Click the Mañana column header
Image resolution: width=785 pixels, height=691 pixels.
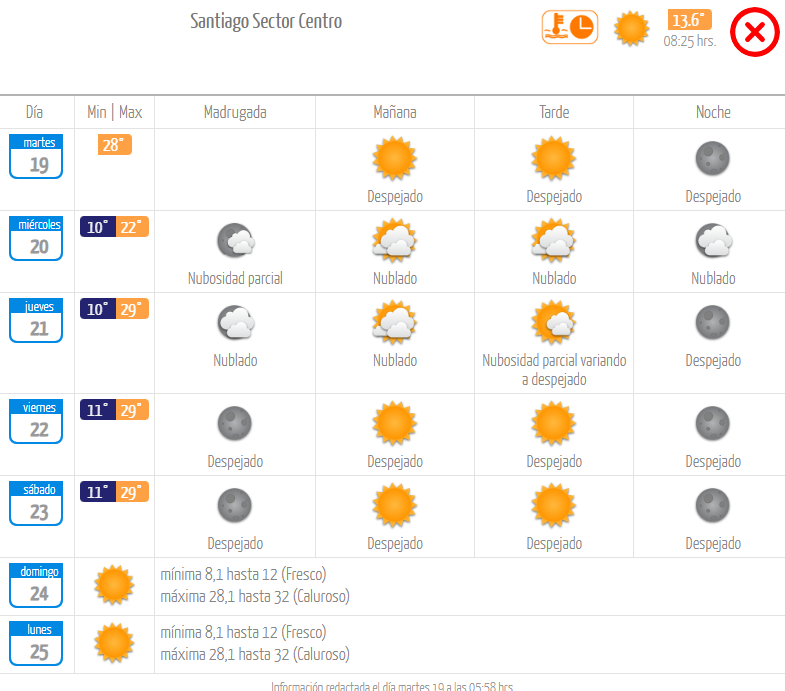tap(395, 112)
